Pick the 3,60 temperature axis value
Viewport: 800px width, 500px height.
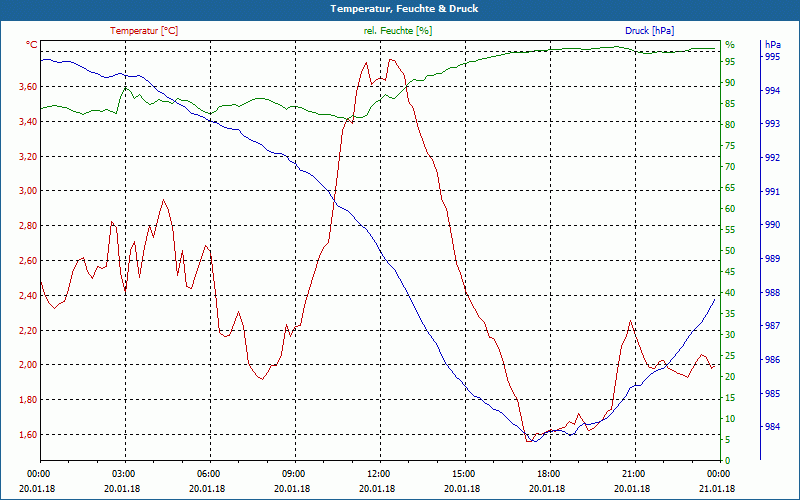(x=28, y=87)
